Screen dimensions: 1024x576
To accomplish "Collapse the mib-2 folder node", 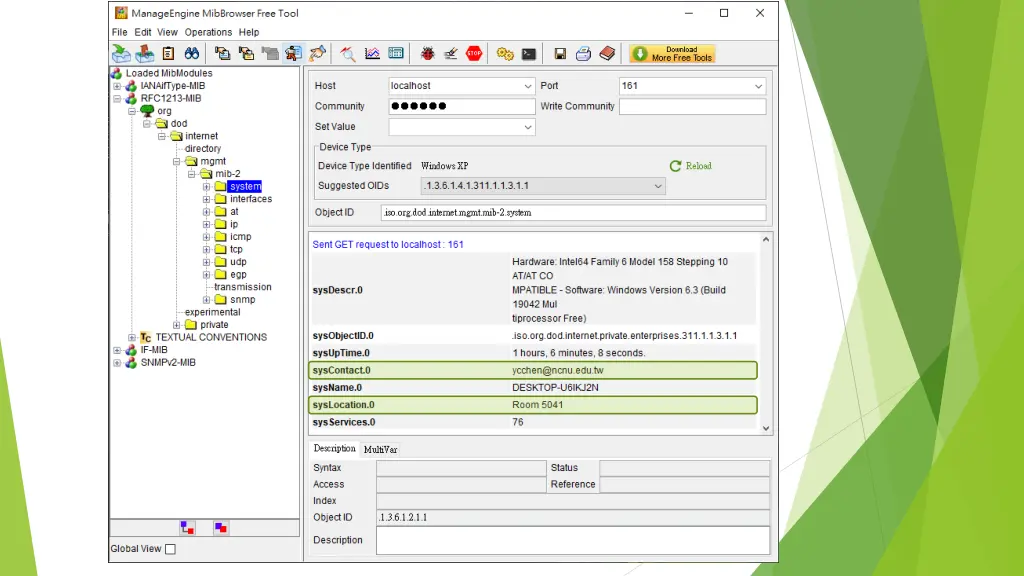I will click(191, 174).
